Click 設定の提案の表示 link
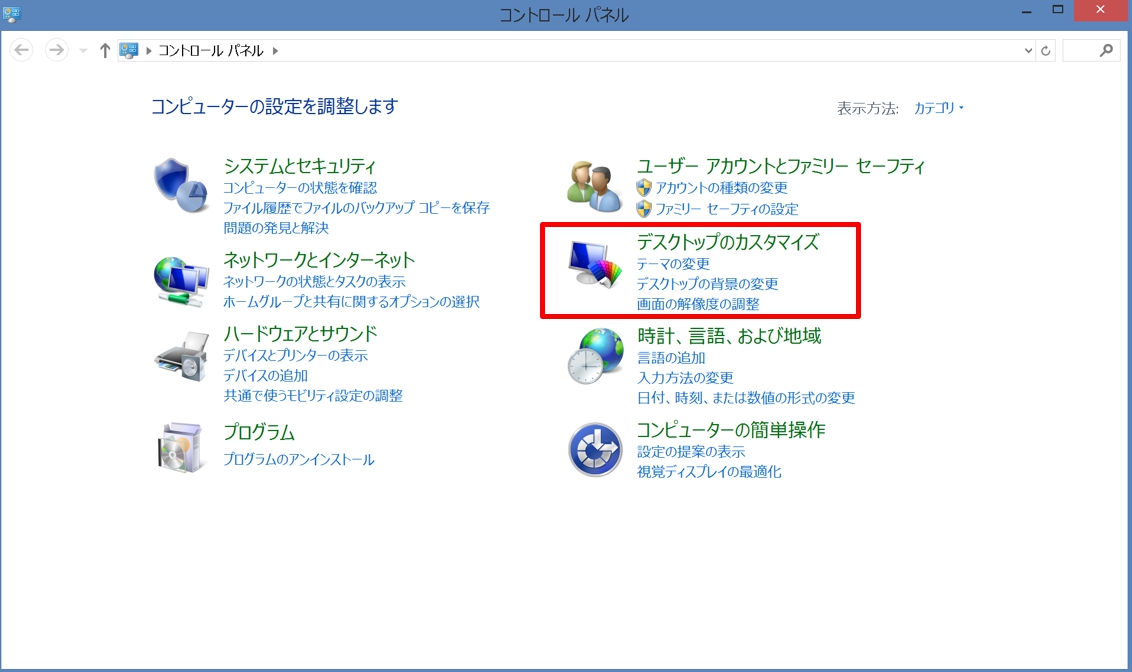This screenshot has width=1132, height=672. click(x=691, y=451)
